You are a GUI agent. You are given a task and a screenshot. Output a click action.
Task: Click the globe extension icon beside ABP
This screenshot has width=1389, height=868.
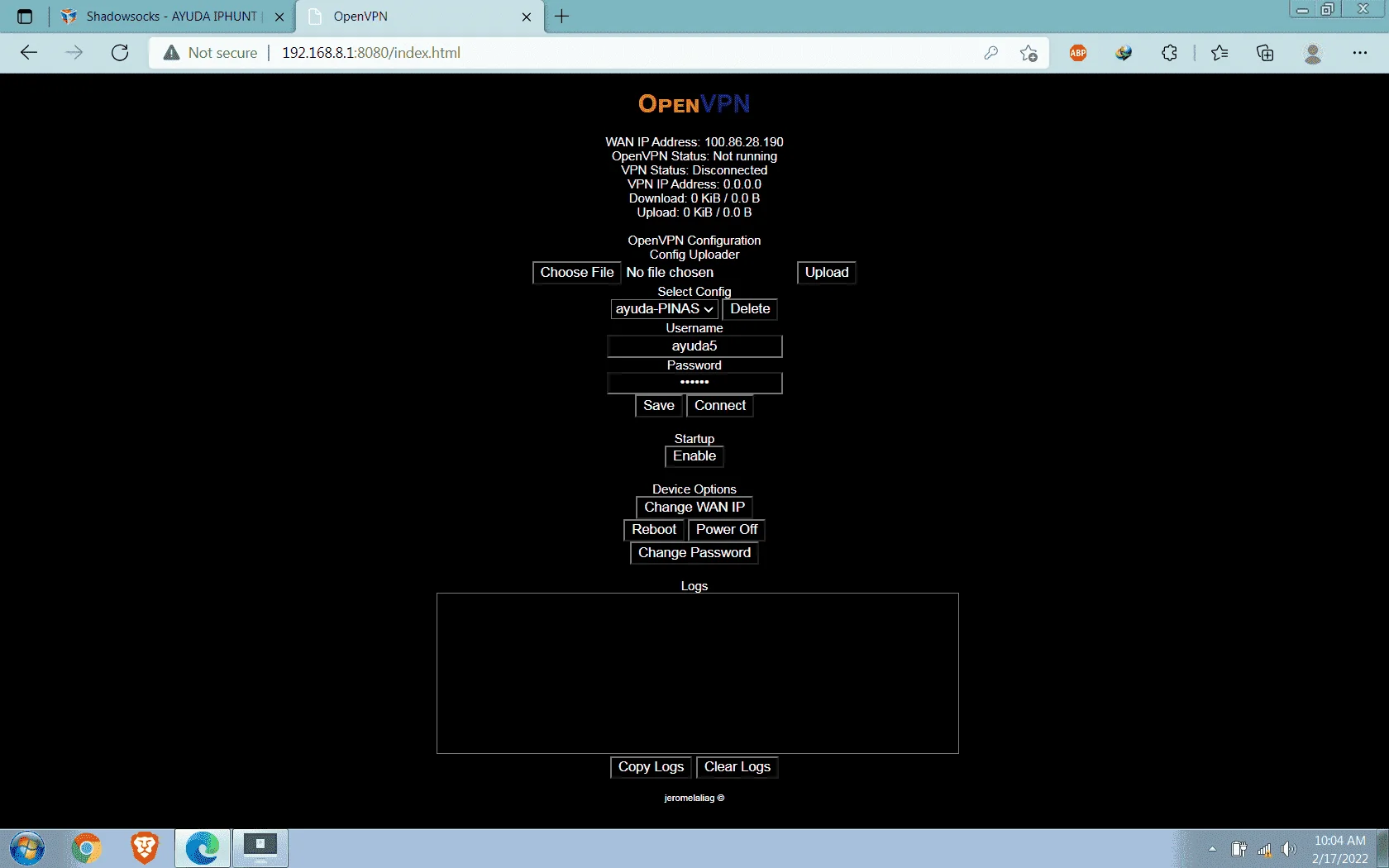(x=1124, y=53)
